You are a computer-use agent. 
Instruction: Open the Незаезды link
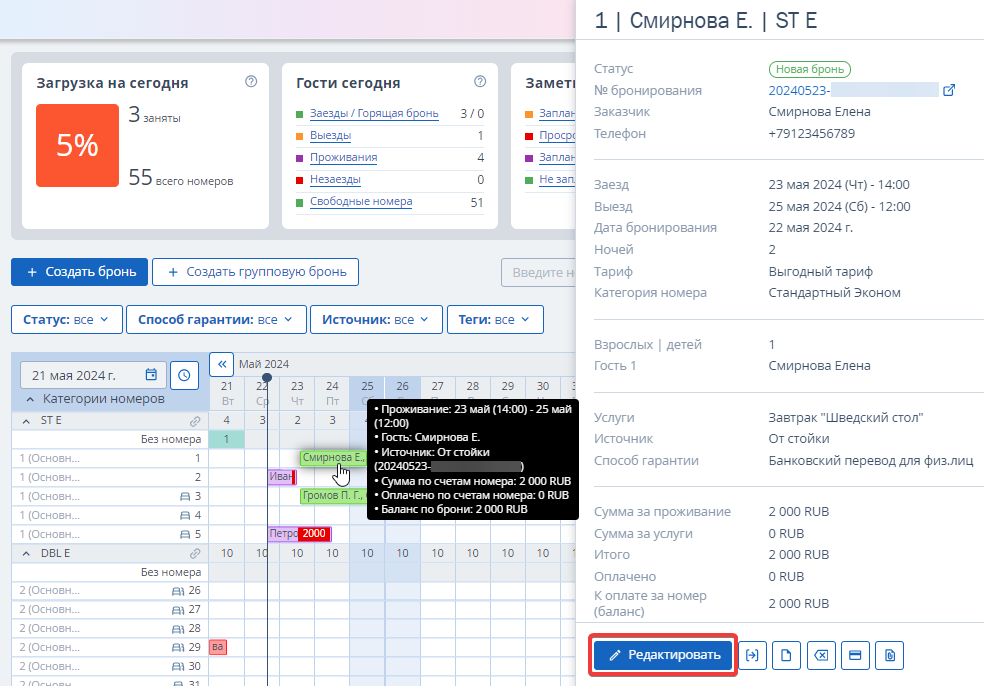point(335,180)
